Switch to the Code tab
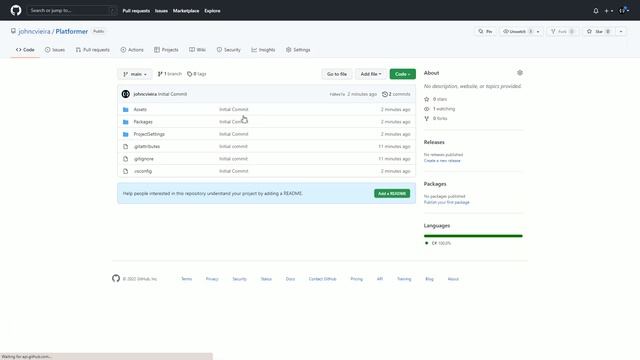640x360 pixels. [25, 50]
